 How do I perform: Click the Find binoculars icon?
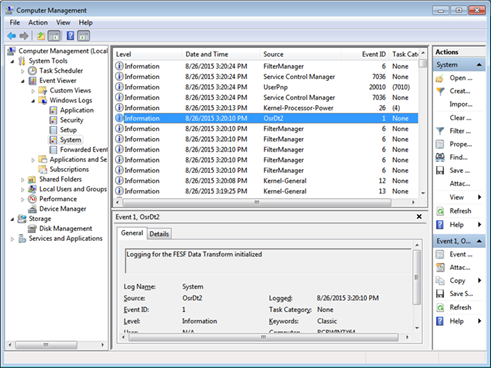pyautogui.click(x=440, y=157)
